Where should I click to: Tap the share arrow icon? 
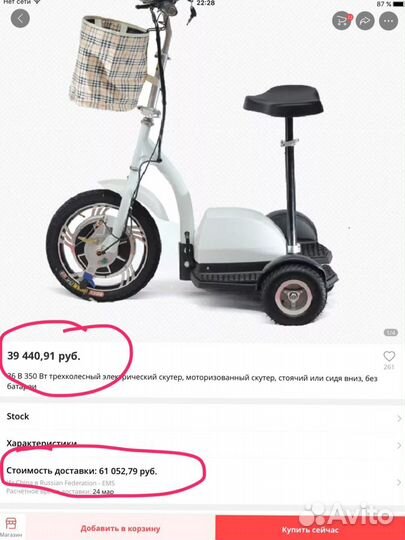[x=365, y=21]
